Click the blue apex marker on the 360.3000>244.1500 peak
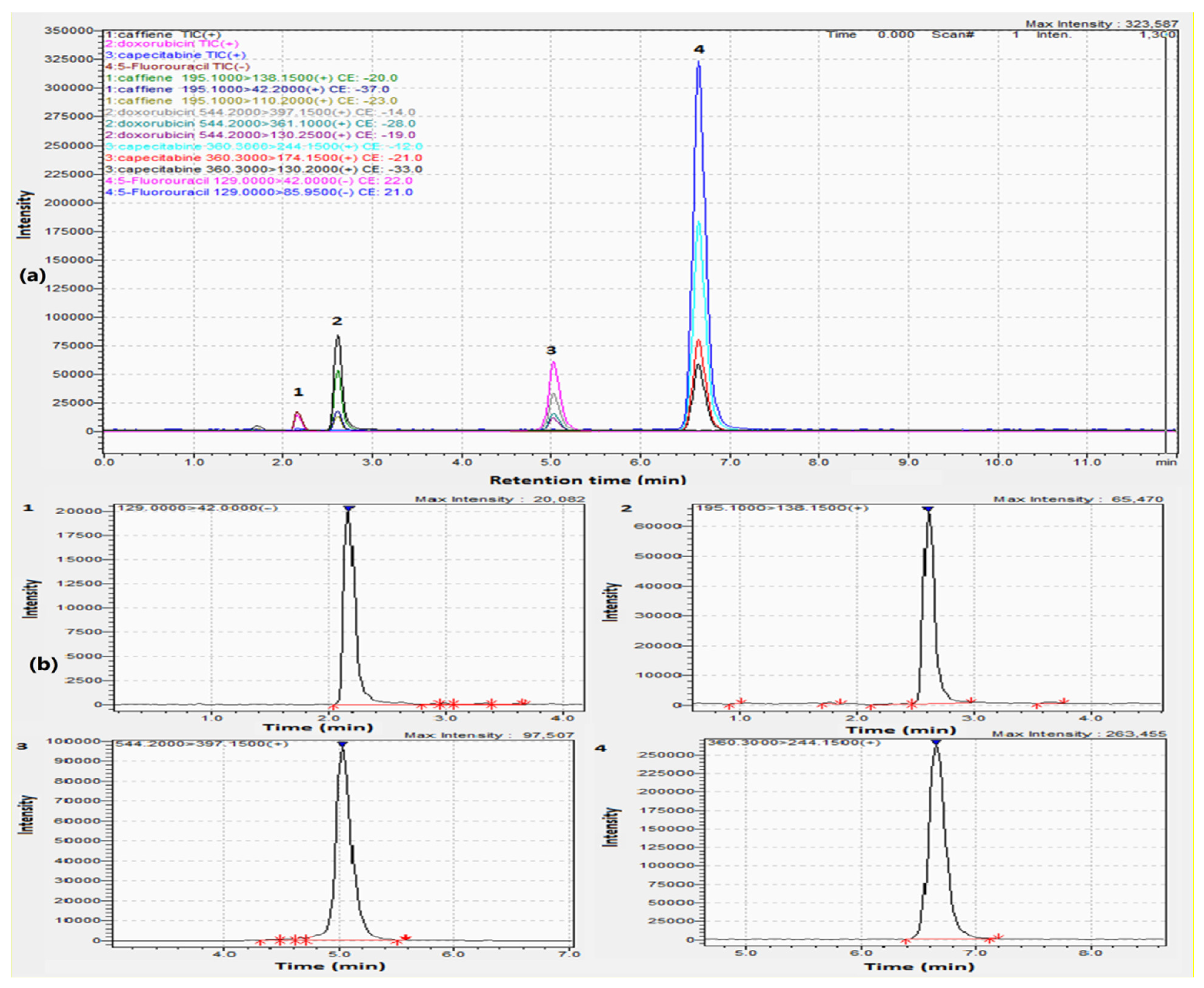The image size is (1204, 988). point(936,742)
